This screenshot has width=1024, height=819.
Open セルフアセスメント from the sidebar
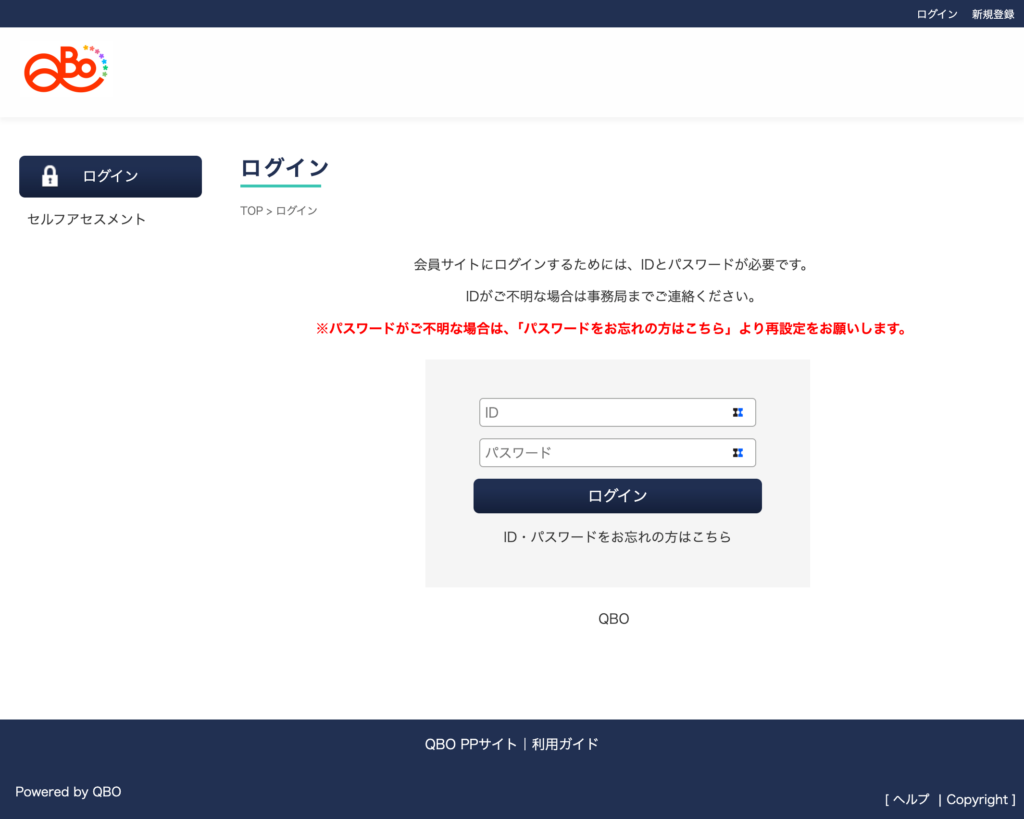click(x=87, y=219)
